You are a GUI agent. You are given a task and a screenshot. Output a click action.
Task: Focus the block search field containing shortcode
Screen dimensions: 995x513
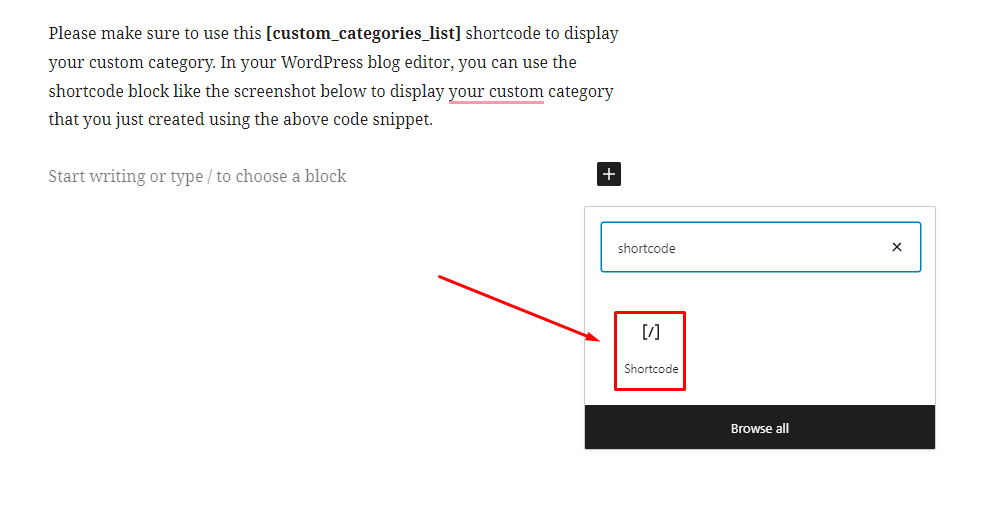coord(760,247)
